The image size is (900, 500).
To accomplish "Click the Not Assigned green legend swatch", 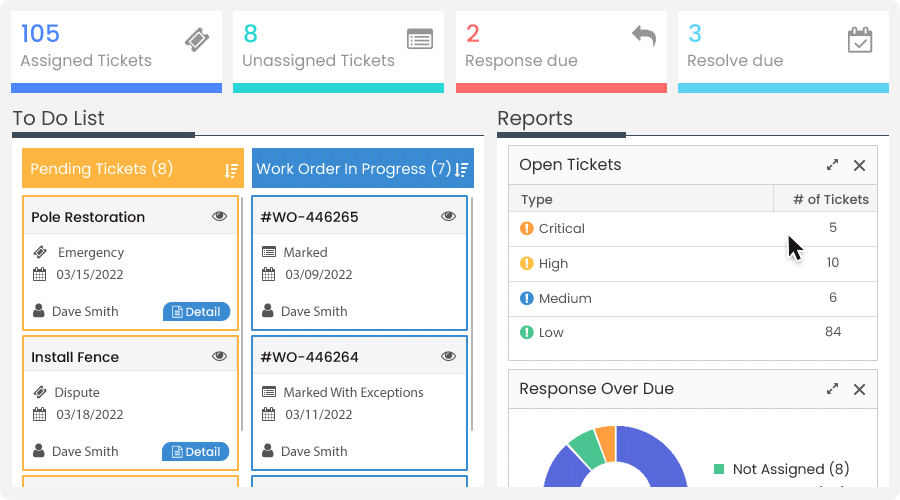I will click(x=719, y=469).
